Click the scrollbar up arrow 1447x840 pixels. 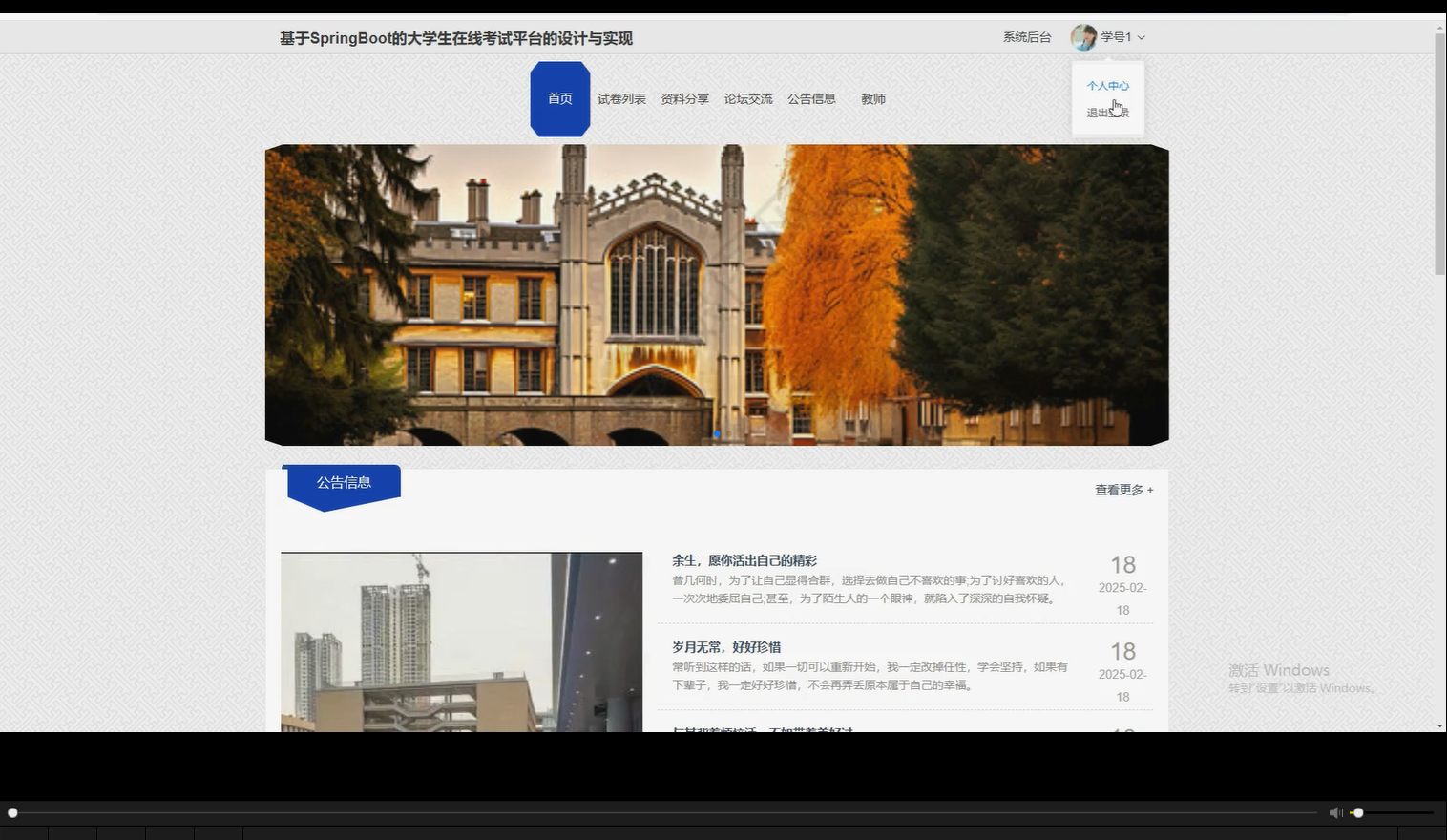(x=1440, y=28)
